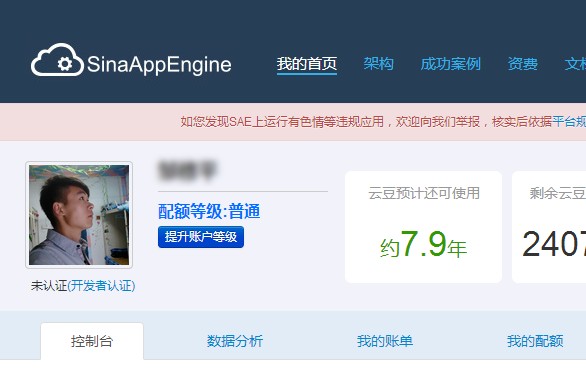Viewport: 586px width, 381px height.
Task: Open 成功案例 in the top navigation
Action: coord(450,64)
